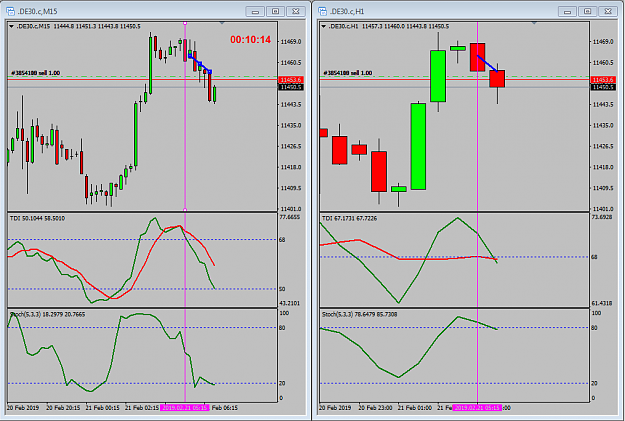Open the triangle dropdown beside .DE30.c,M15 OHLC text
The image size is (625, 421).
tap(12, 26)
